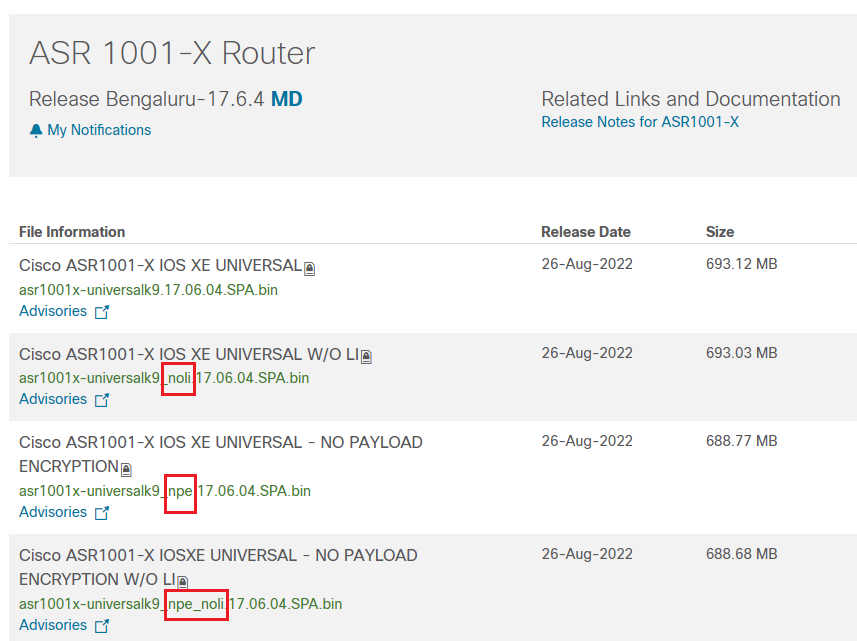Screen dimensions: 857x641
Task: Open Advisories for the universalk9_noli image
Action: 53,399
